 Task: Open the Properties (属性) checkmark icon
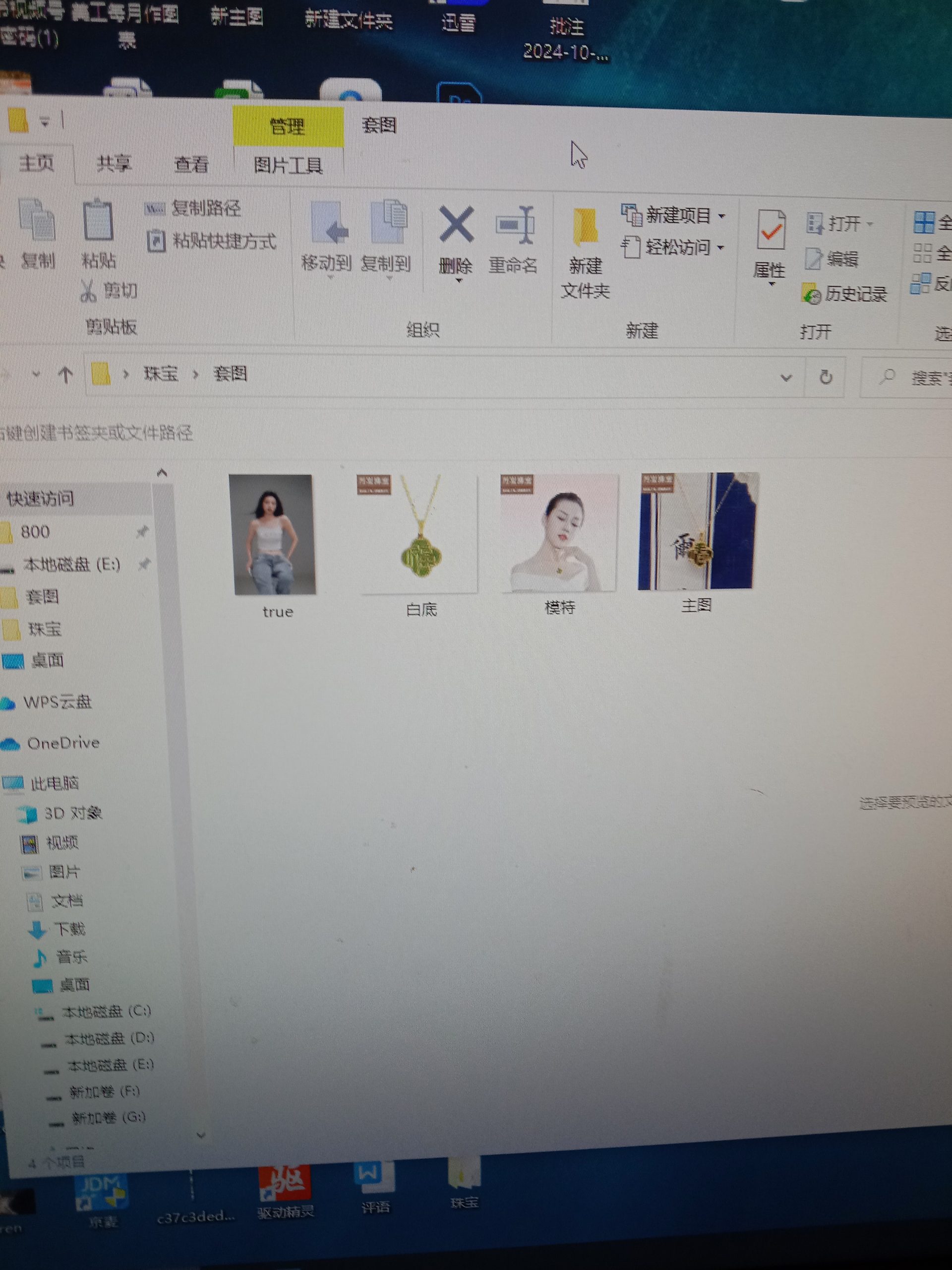point(770,231)
